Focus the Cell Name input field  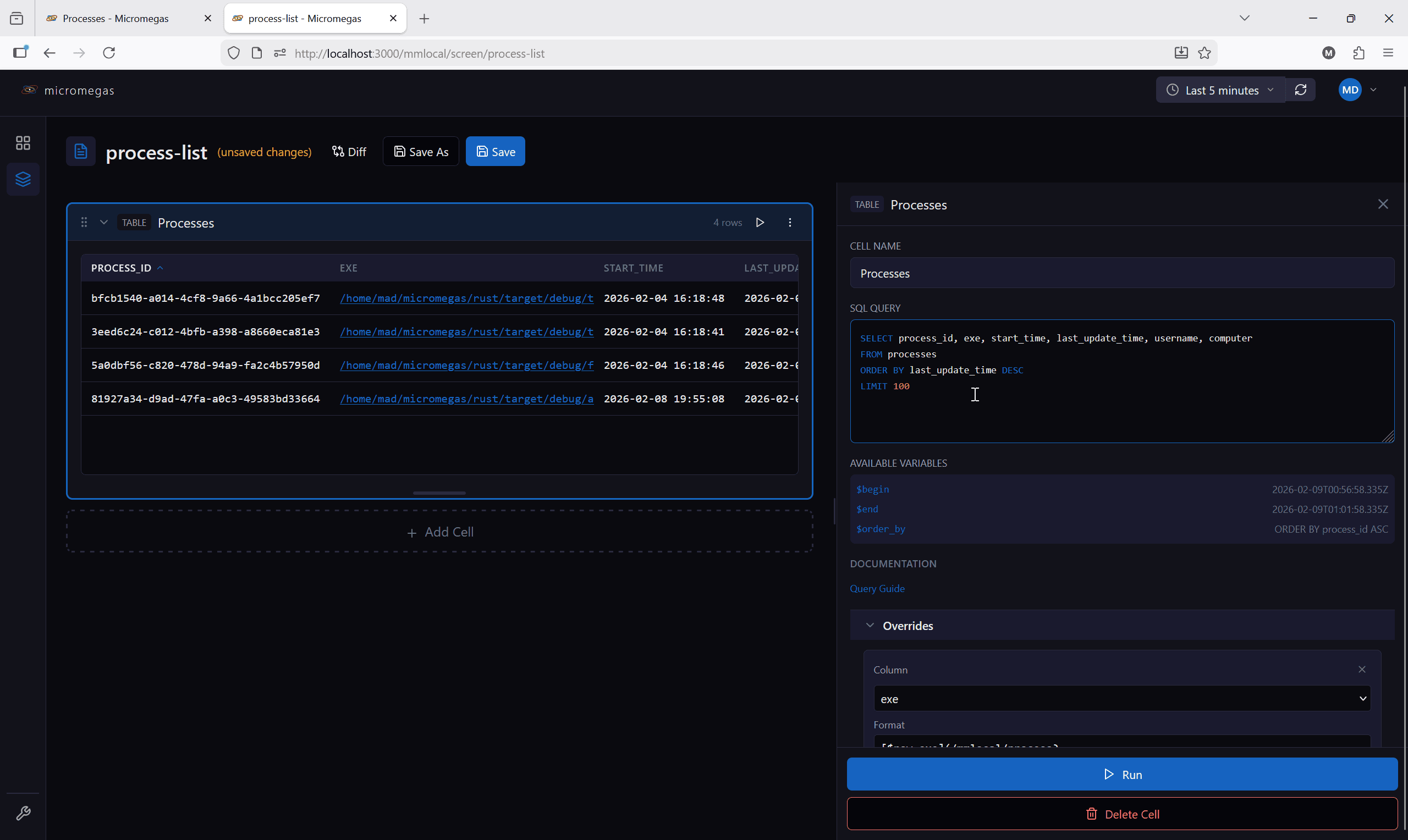pos(1122,273)
